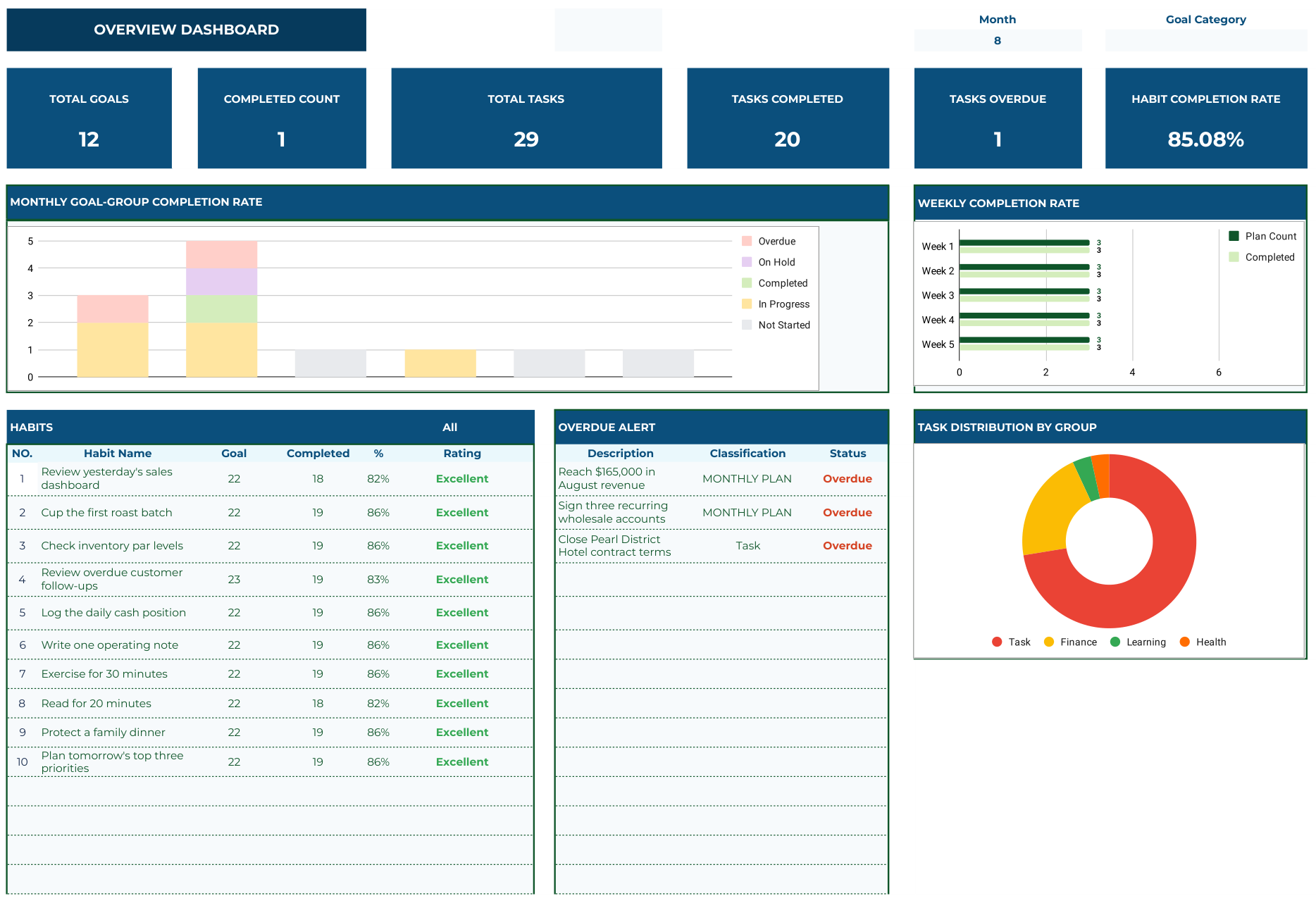Open the Habits filter showing All

click(449, 428)
